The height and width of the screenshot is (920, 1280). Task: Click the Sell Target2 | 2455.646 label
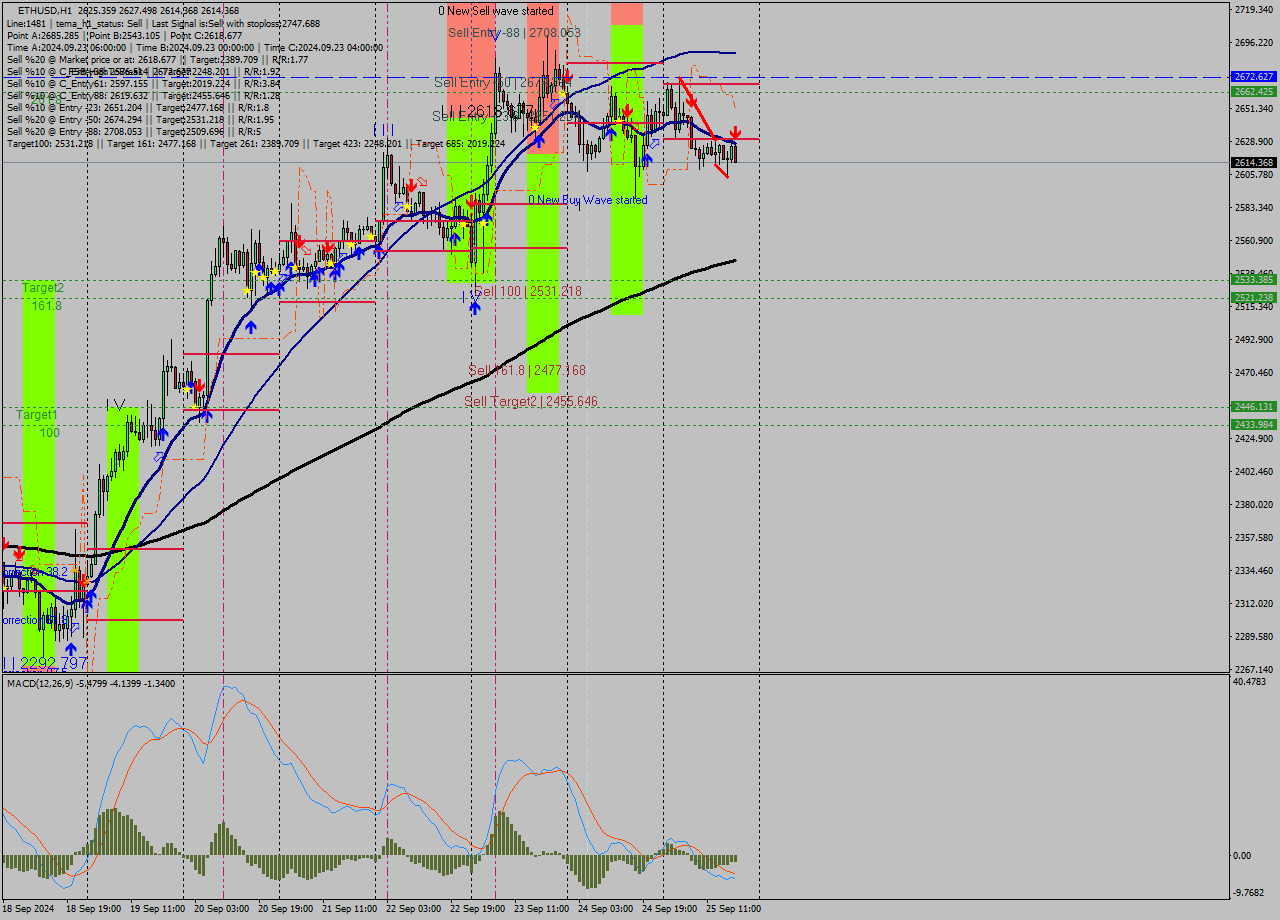click(530, 401)
